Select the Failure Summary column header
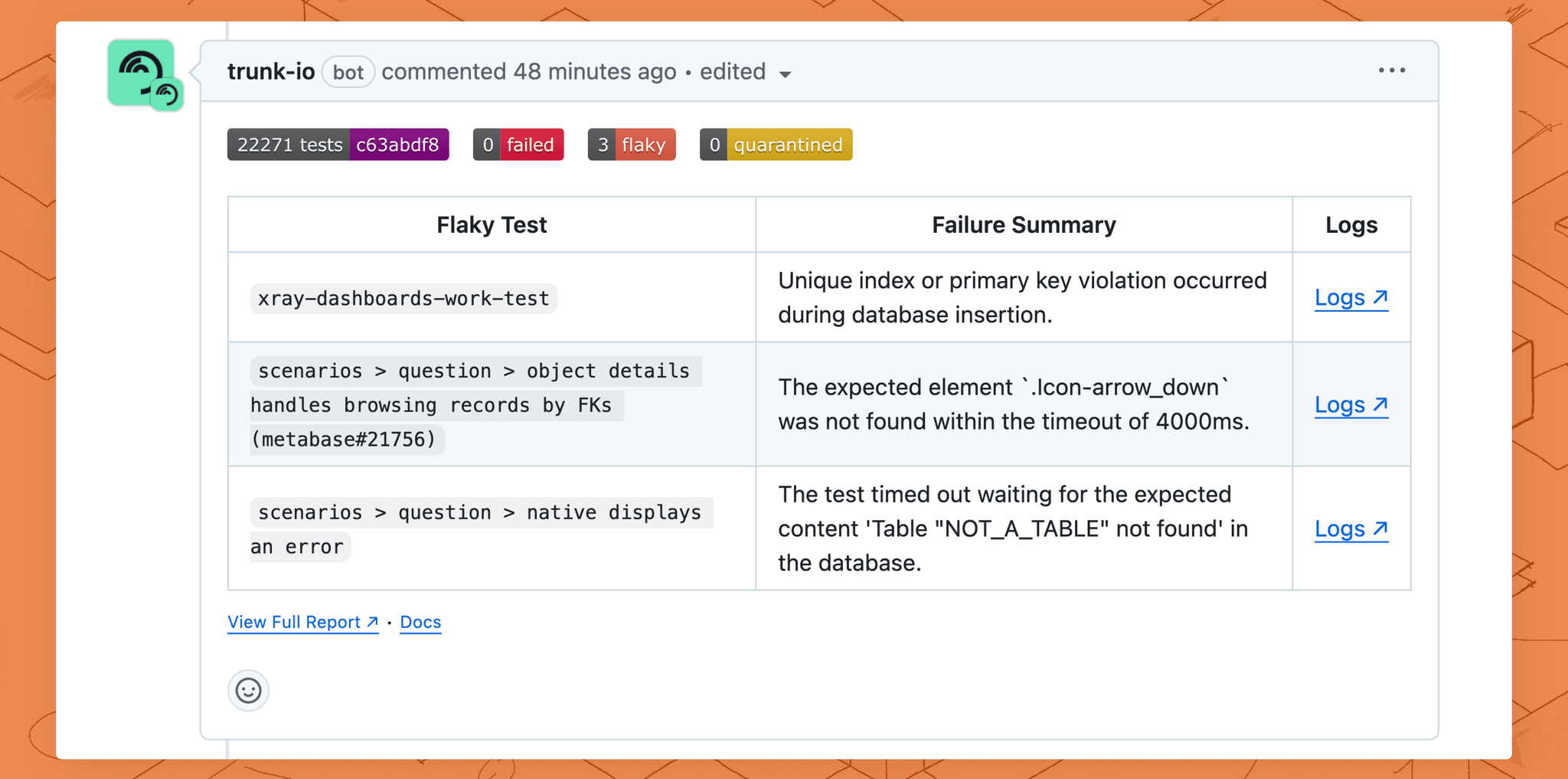The width and height of the screenshot is (1568, 779). point(1023,224)
